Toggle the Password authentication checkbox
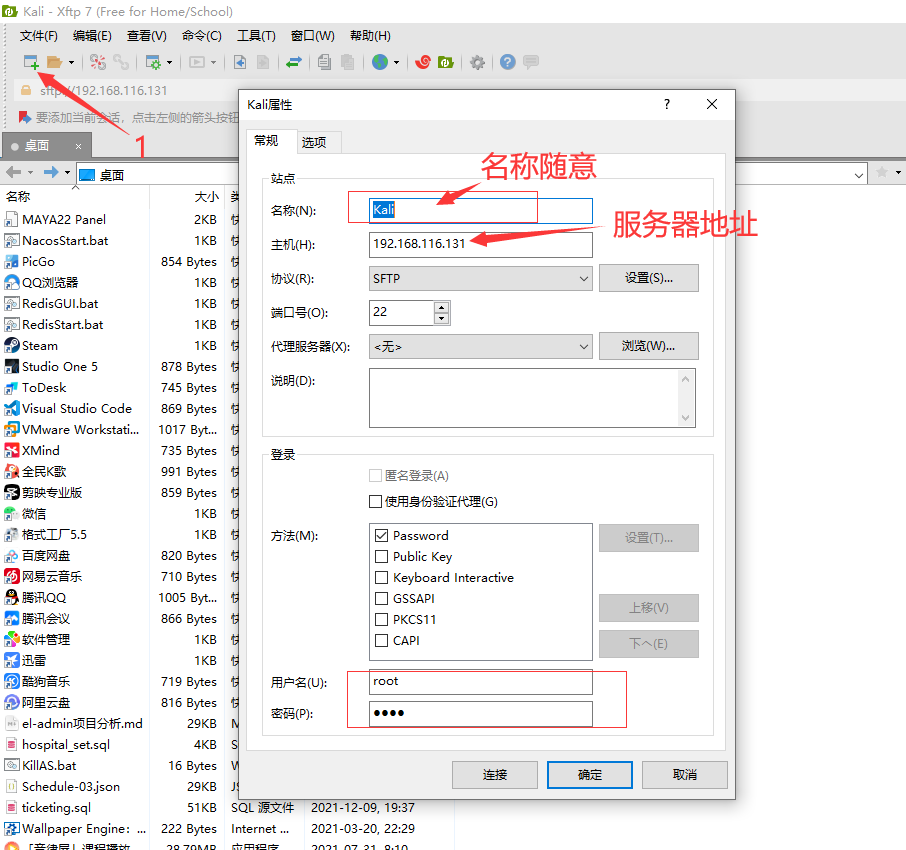Image resolution: width=906 pixels, height=850 pixels. click(x=381, y=536)
